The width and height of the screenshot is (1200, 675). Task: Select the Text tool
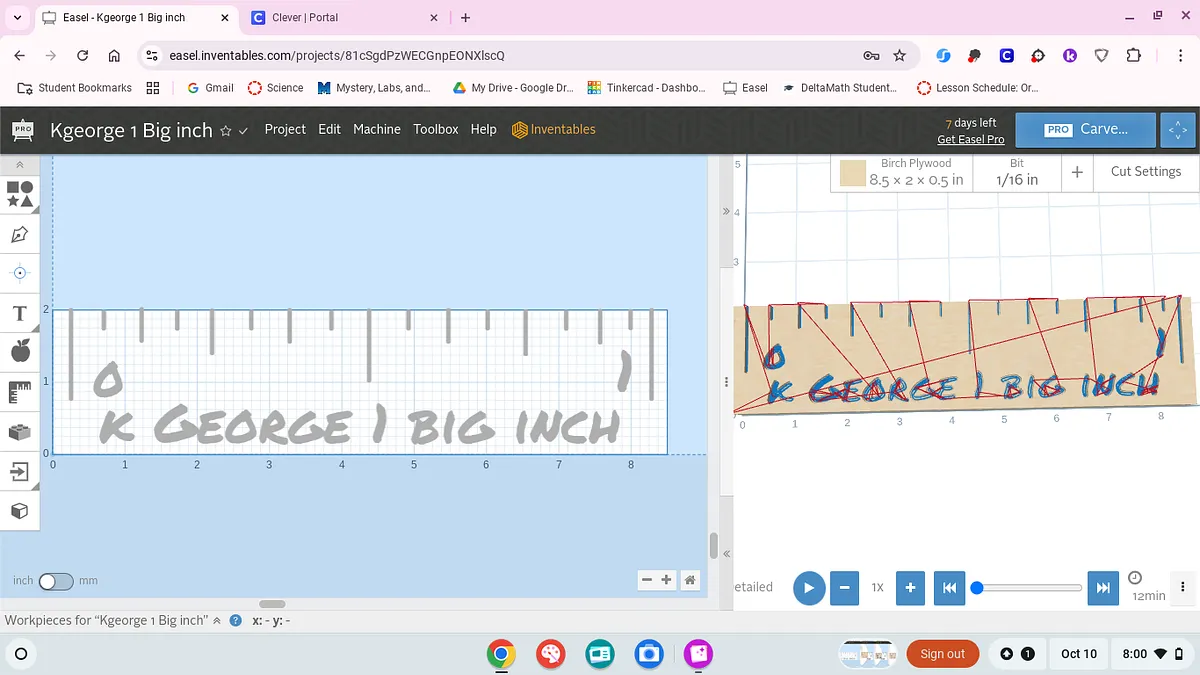point(19,314)
